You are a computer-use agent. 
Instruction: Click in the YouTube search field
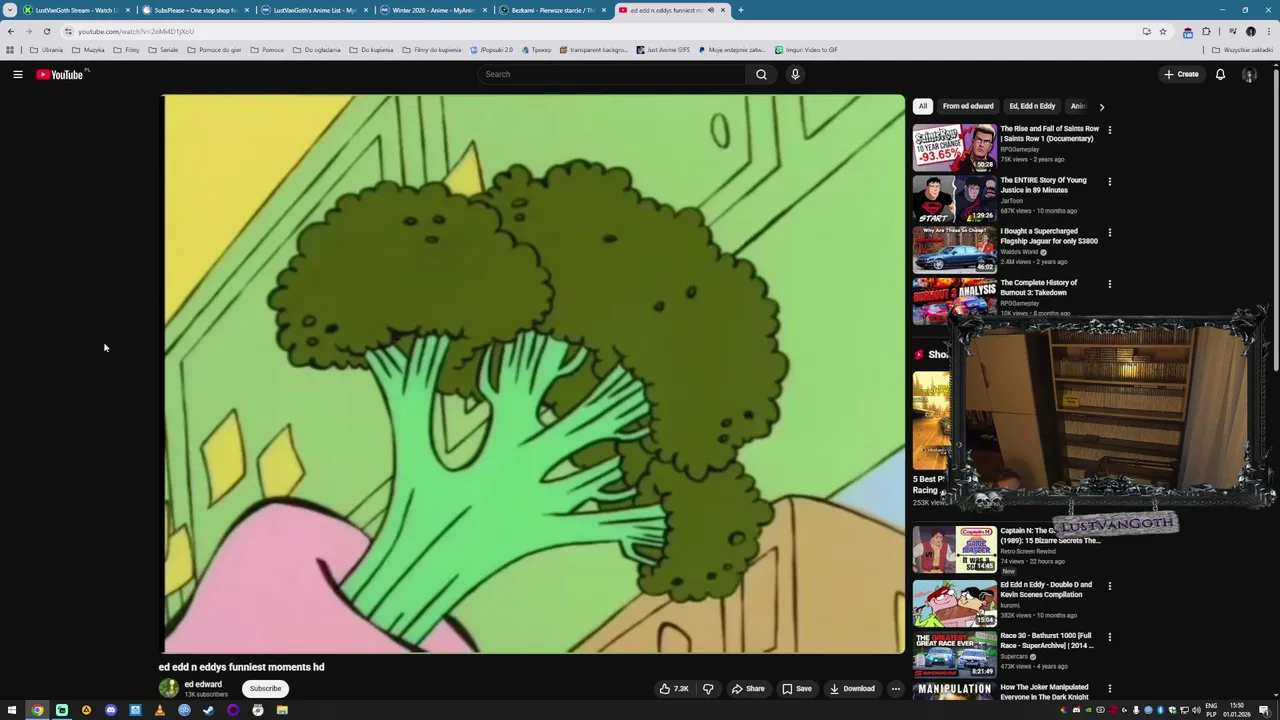(612, 74)
